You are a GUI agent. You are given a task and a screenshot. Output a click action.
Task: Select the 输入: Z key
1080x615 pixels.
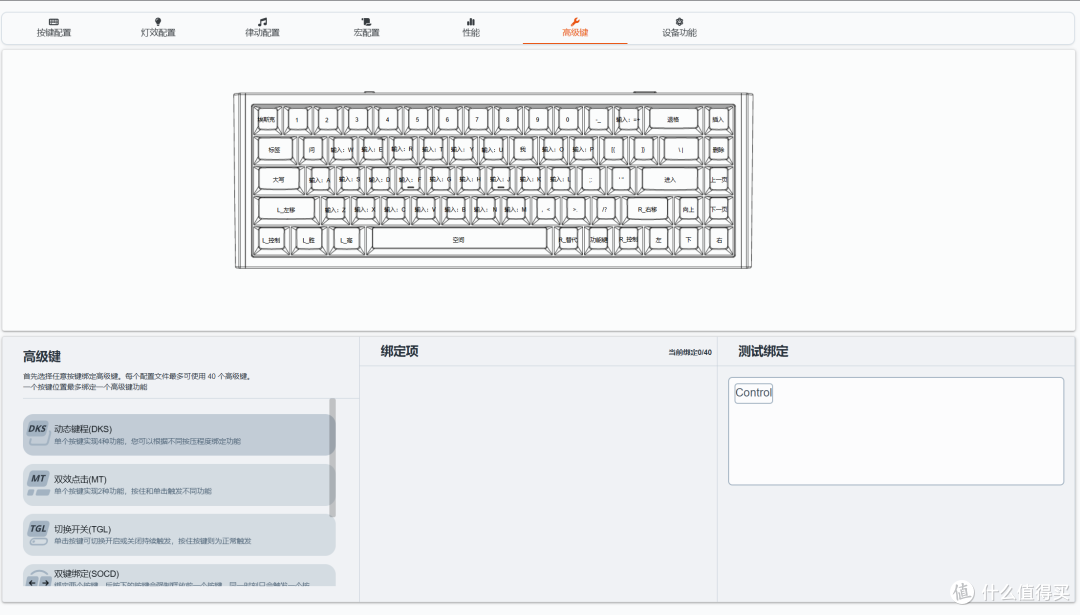[x=335, y=209]
